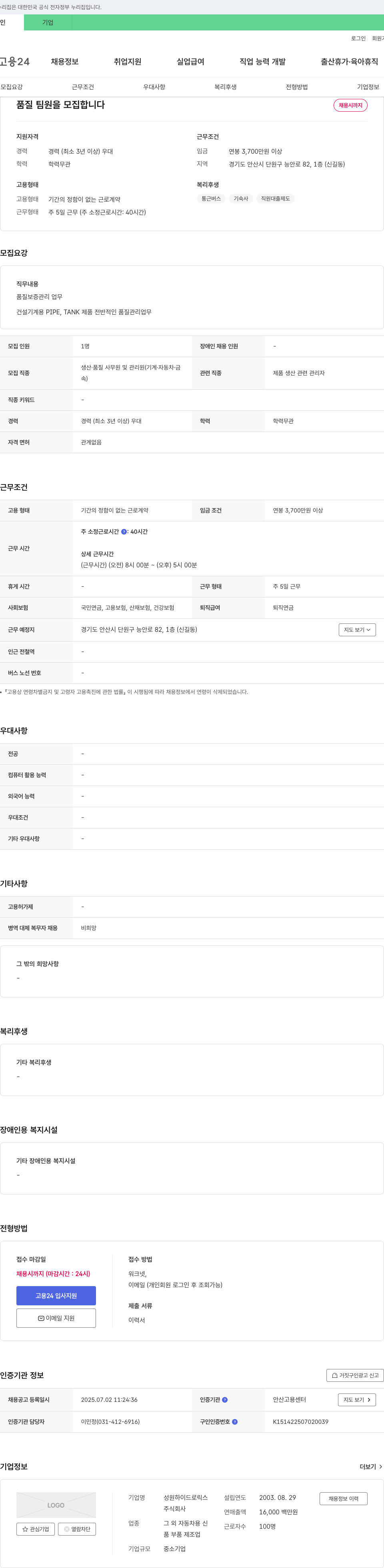The height and width of the screenshot is (1568, 384).
Task: Apply via 고용24 입사지원 button
Action: [56, 1296]
